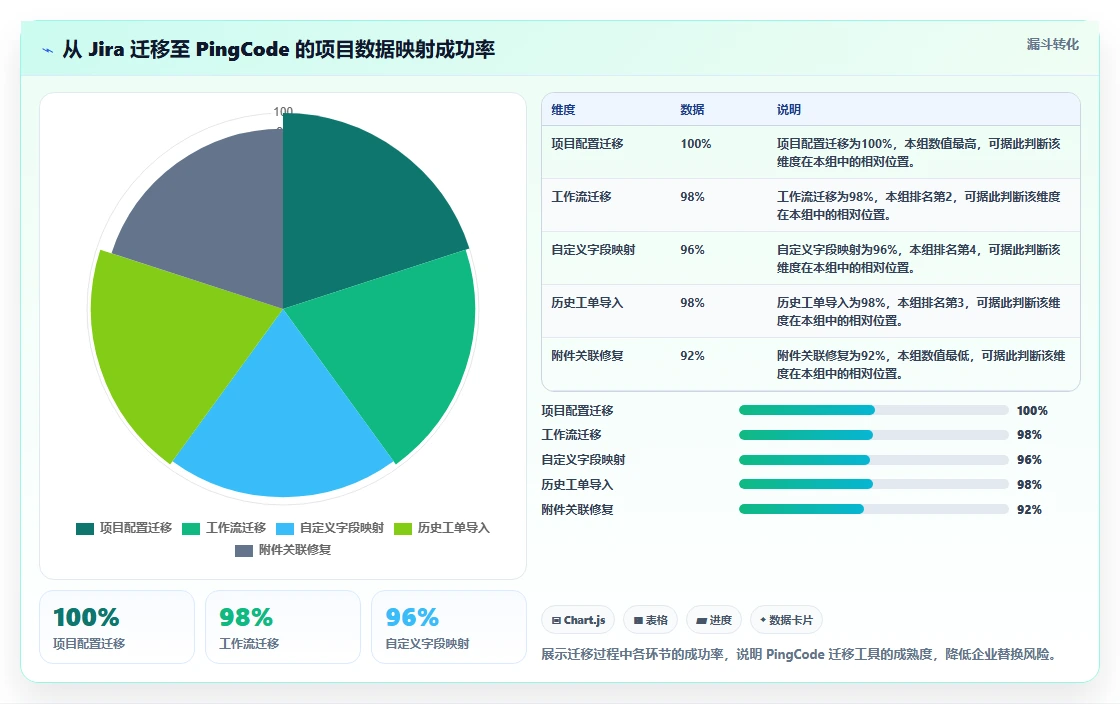1120x704 pixels.
Task: Open the 98% 工作流迁移 stat card
Action: pyautogui.click(x=283, y=627)
